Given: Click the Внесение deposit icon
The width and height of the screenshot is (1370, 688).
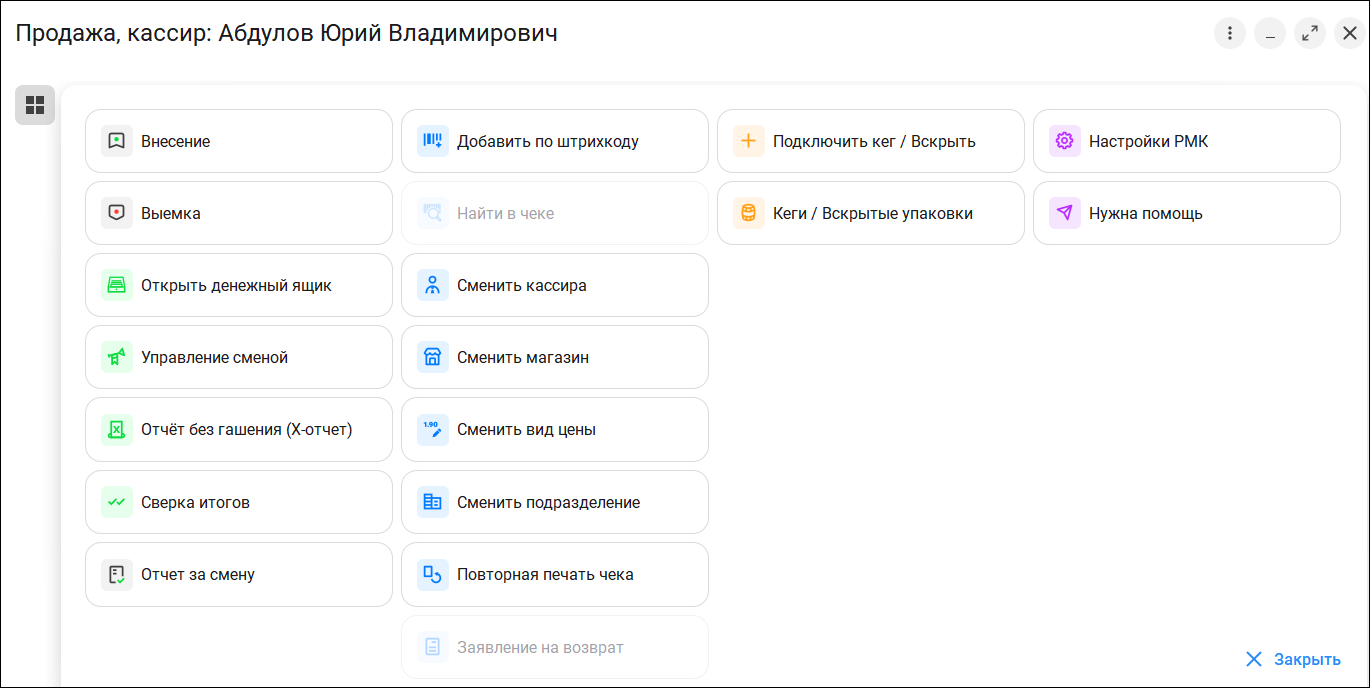Looking at the screenshot, I should pyautogui.click(x=117, y=141).
